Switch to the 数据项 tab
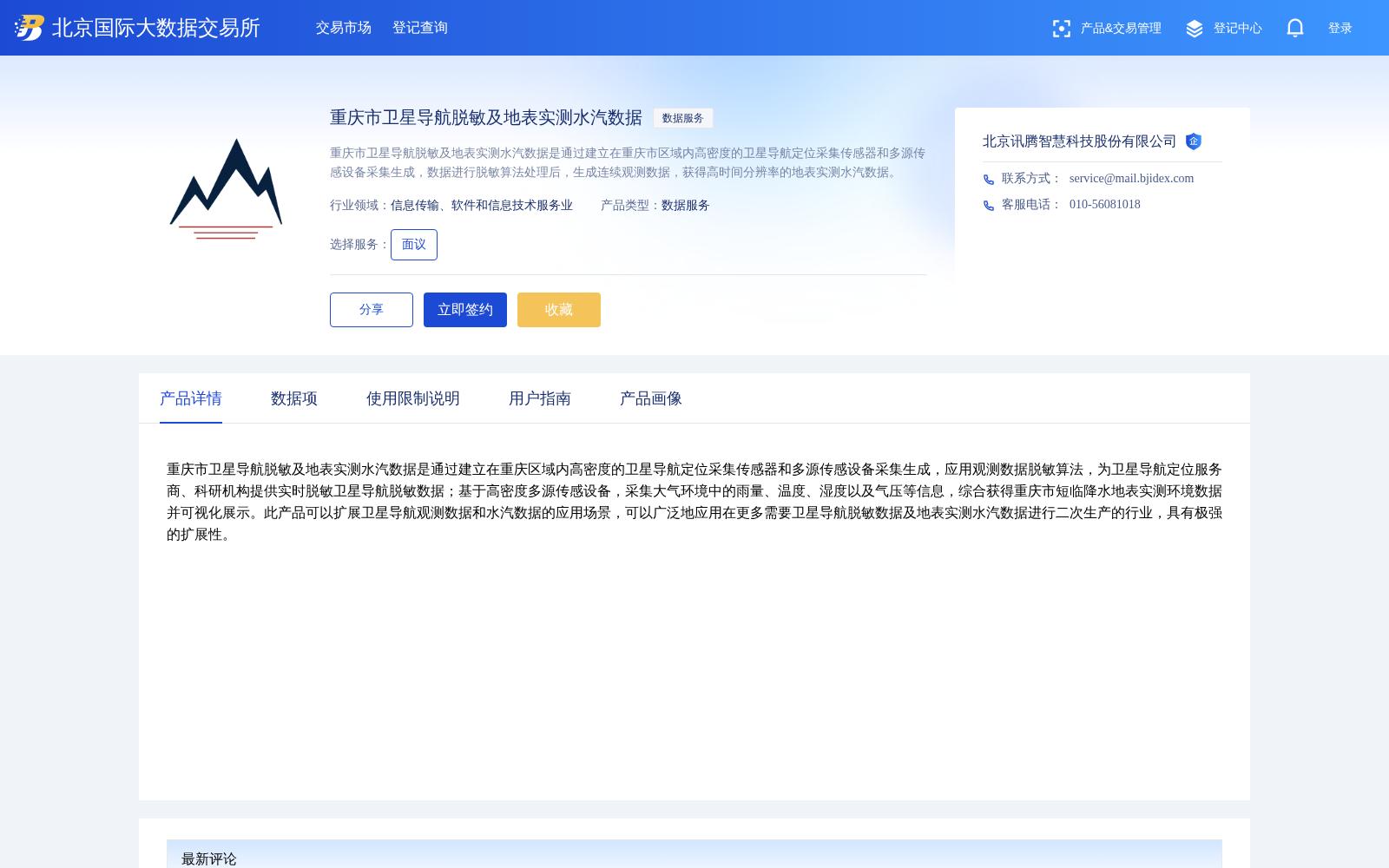Viewport: 1389px width, 868px height. (294, 398)
